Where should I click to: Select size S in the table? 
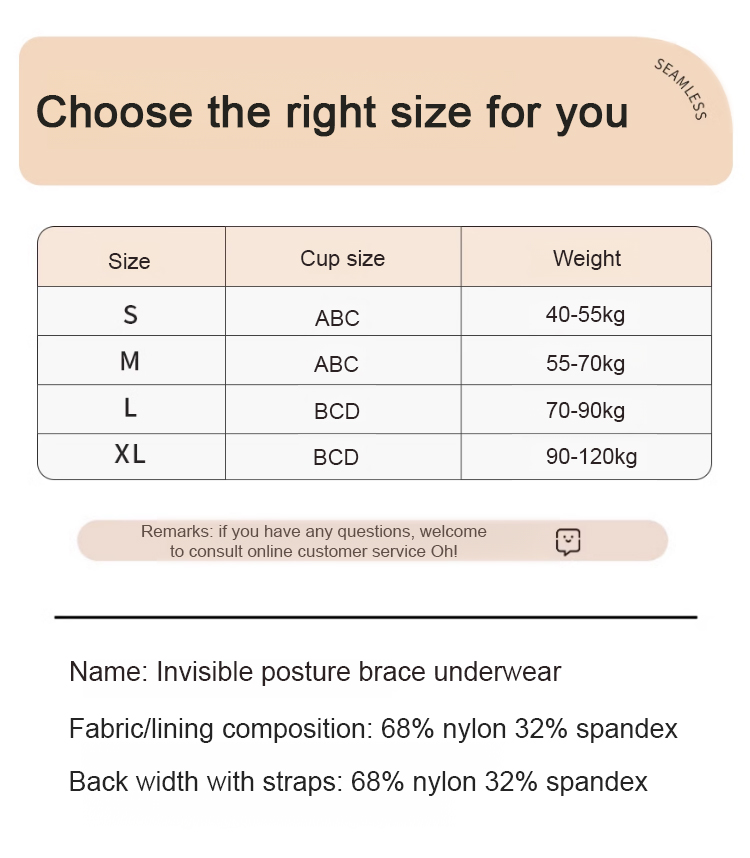130,315
